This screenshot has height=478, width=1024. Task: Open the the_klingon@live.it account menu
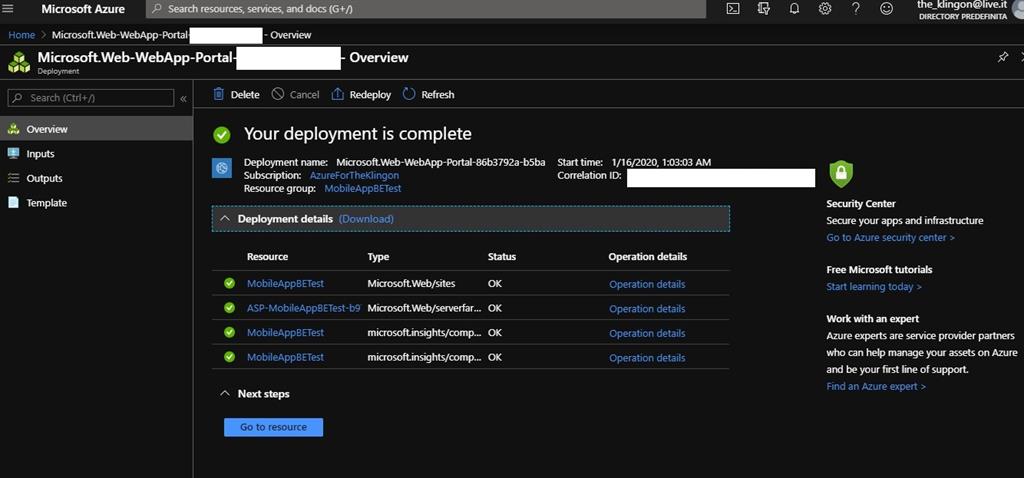click(961, 10)
